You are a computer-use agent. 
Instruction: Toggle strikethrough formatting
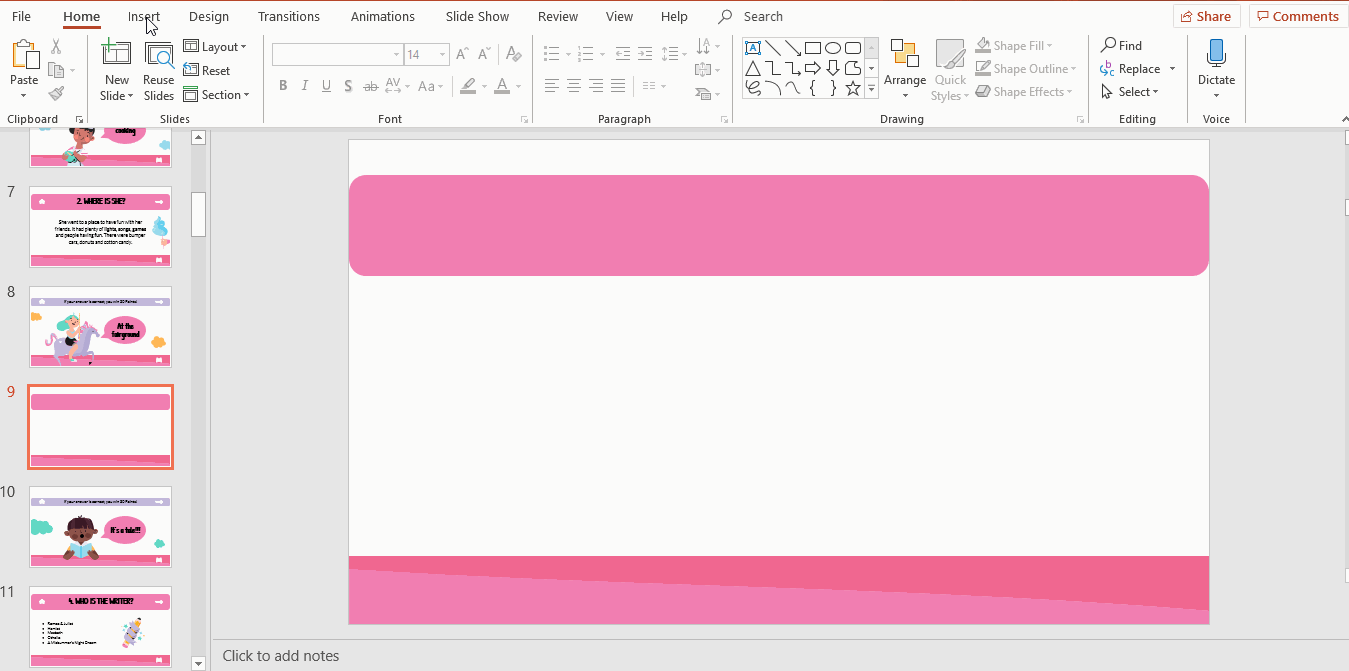click(x=370, y=86)
